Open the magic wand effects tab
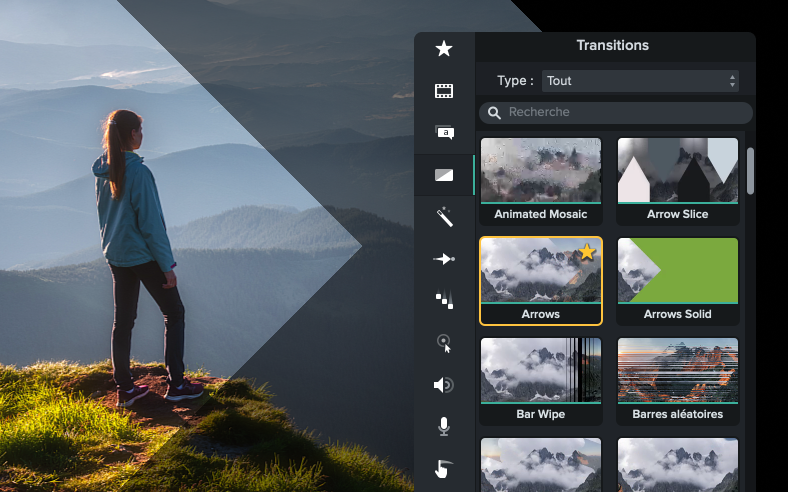Image resolution: width=788 pixels, height=492 pixels. coord(444,216)
